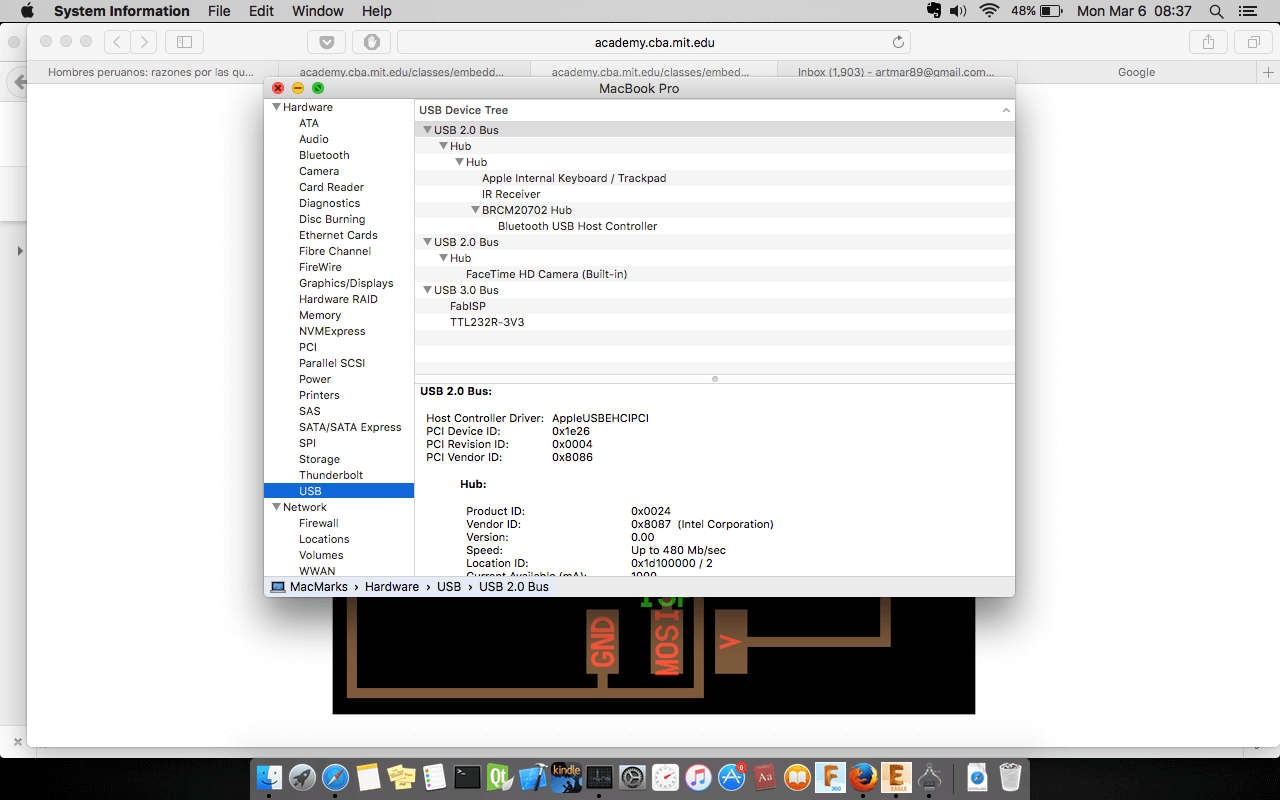Open the Edit menu

click(262, 11)
